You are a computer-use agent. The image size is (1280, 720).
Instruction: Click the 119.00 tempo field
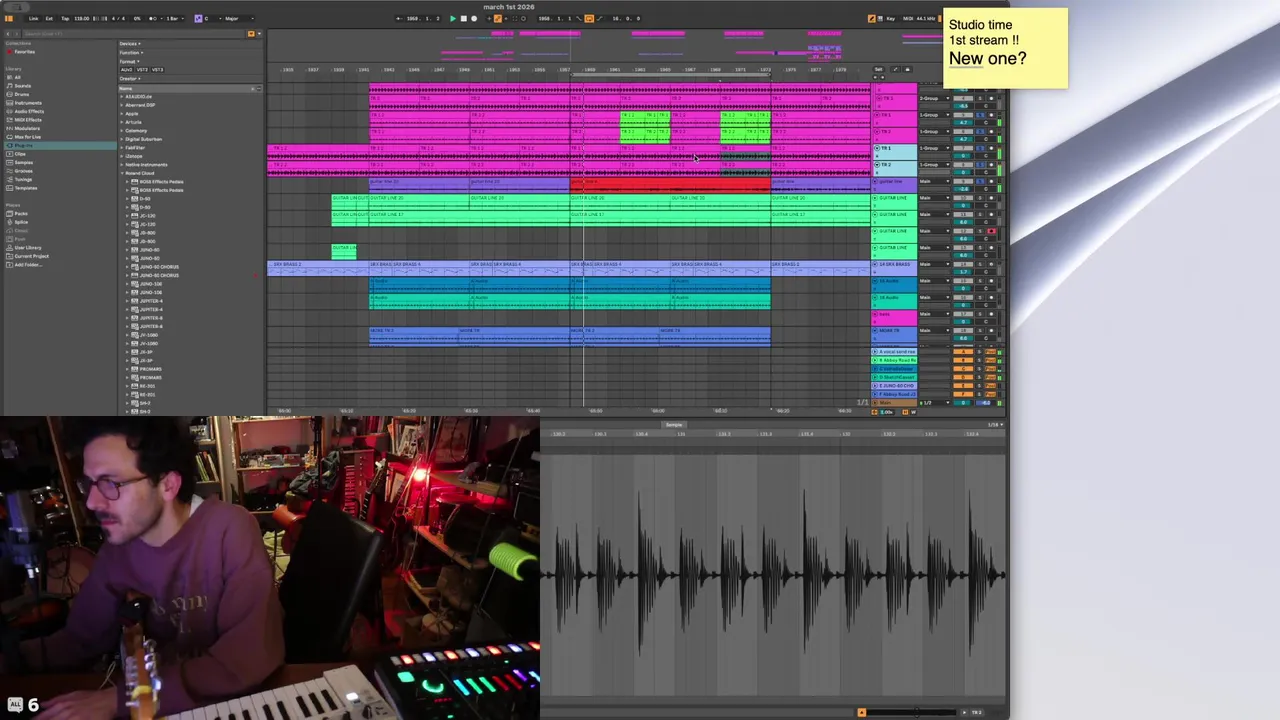click(x=82, y=18)
